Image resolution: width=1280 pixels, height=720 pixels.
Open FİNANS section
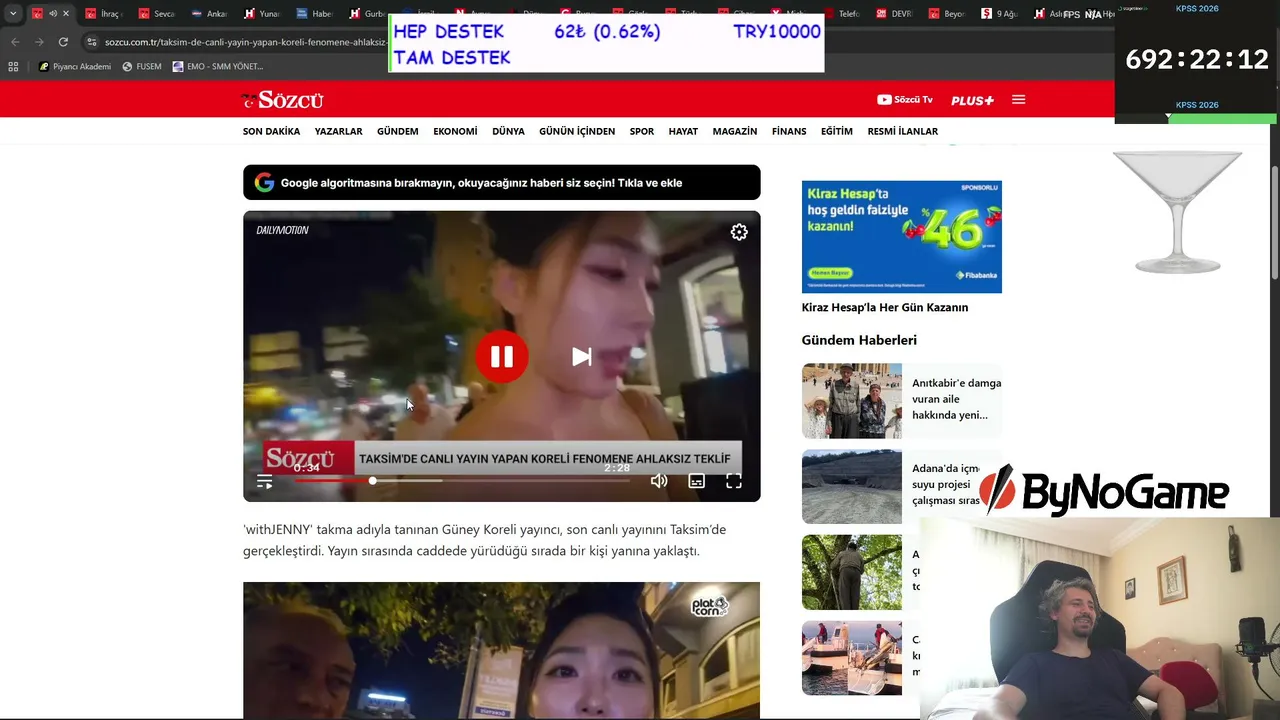coord(789,131)
